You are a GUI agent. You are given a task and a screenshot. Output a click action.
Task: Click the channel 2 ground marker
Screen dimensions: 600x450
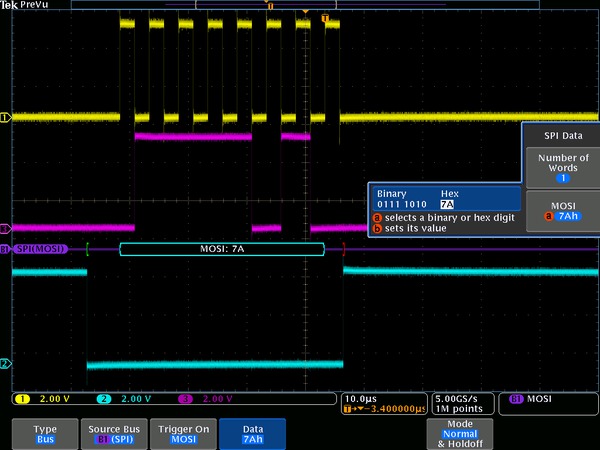[5, 364]
